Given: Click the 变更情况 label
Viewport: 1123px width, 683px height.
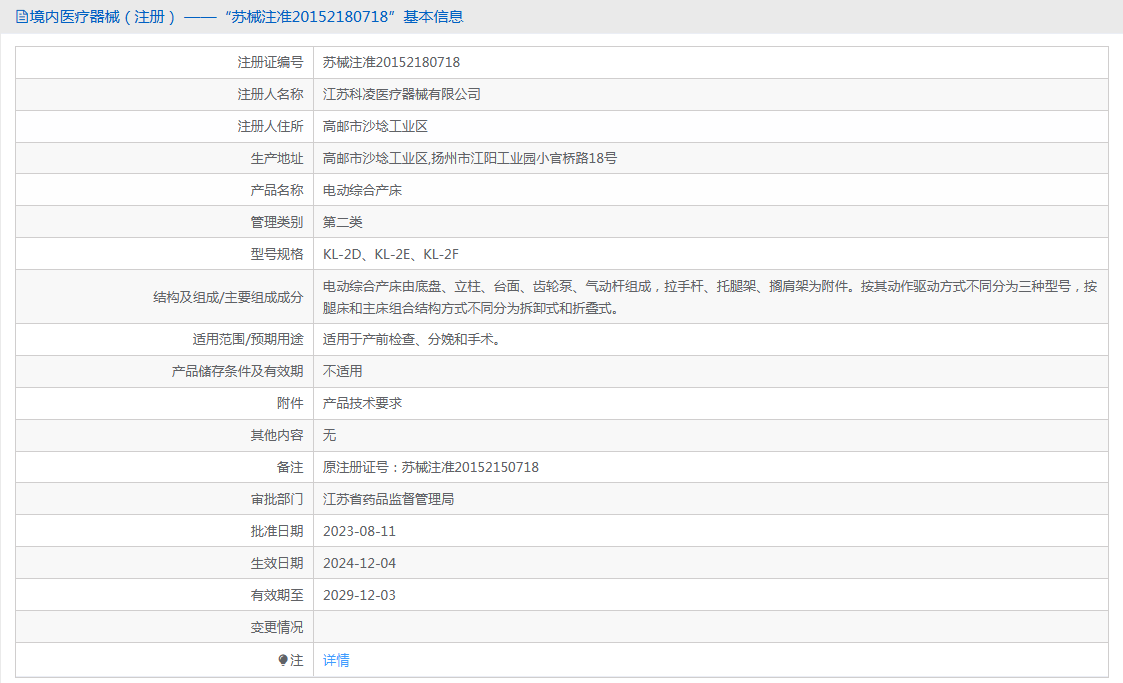Looking at the screenshot, I should (276, 627).
